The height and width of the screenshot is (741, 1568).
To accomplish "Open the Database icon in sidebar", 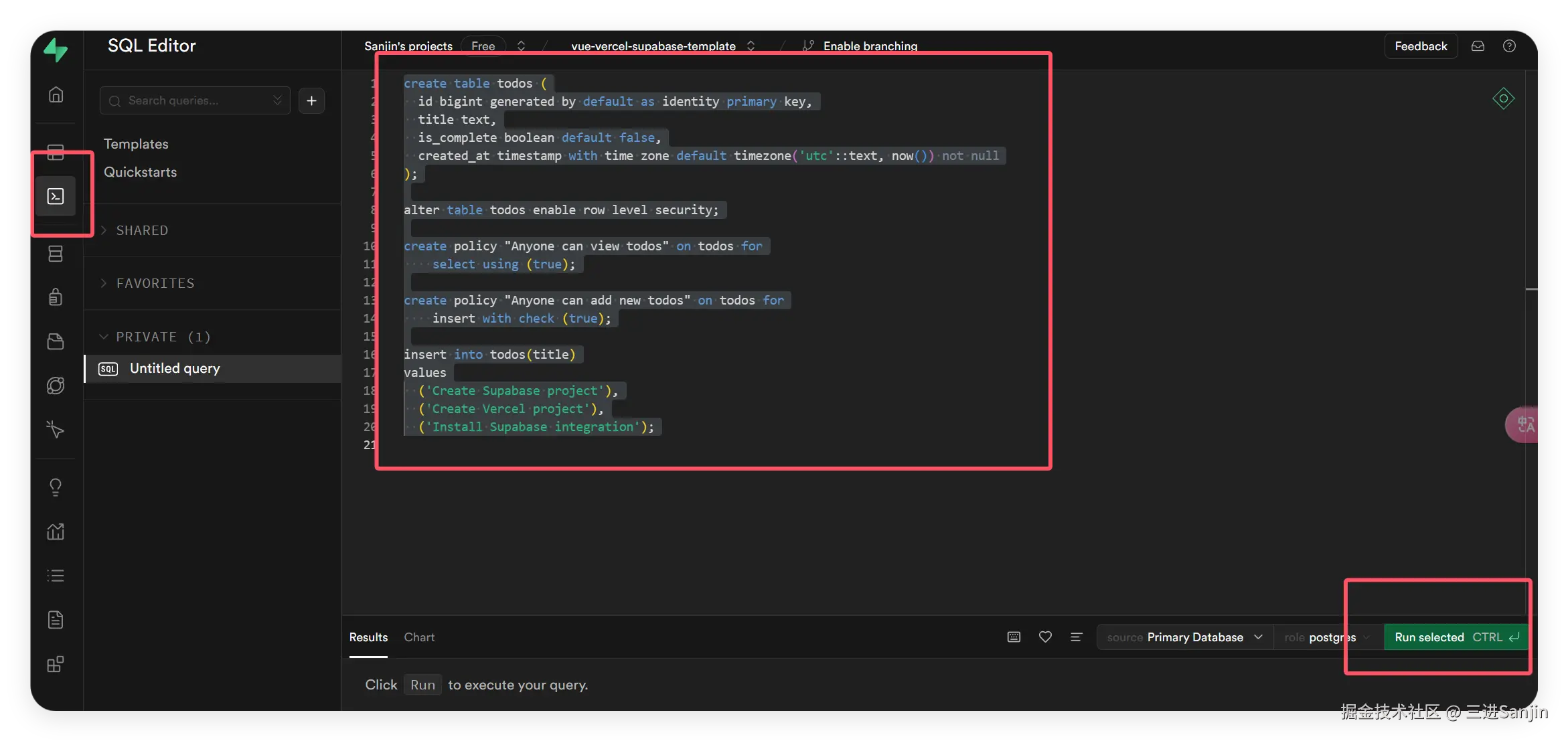I will tap(56, 254).
